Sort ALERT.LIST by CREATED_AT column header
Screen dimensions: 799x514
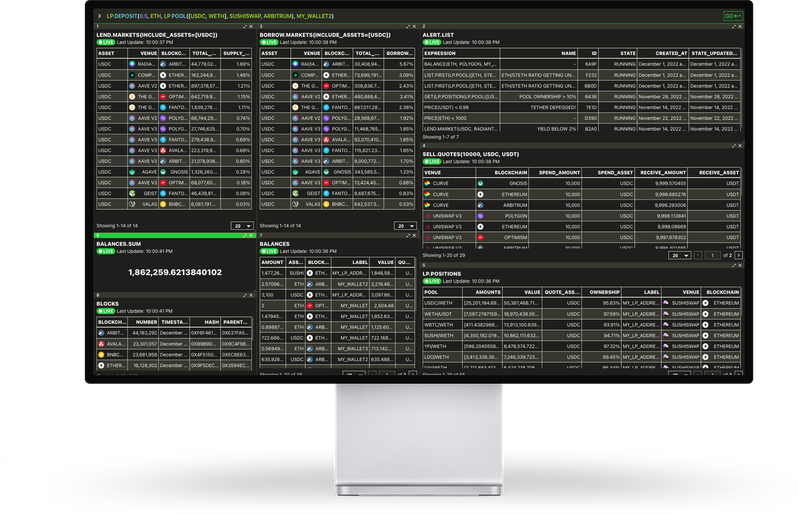coord(663,53)
